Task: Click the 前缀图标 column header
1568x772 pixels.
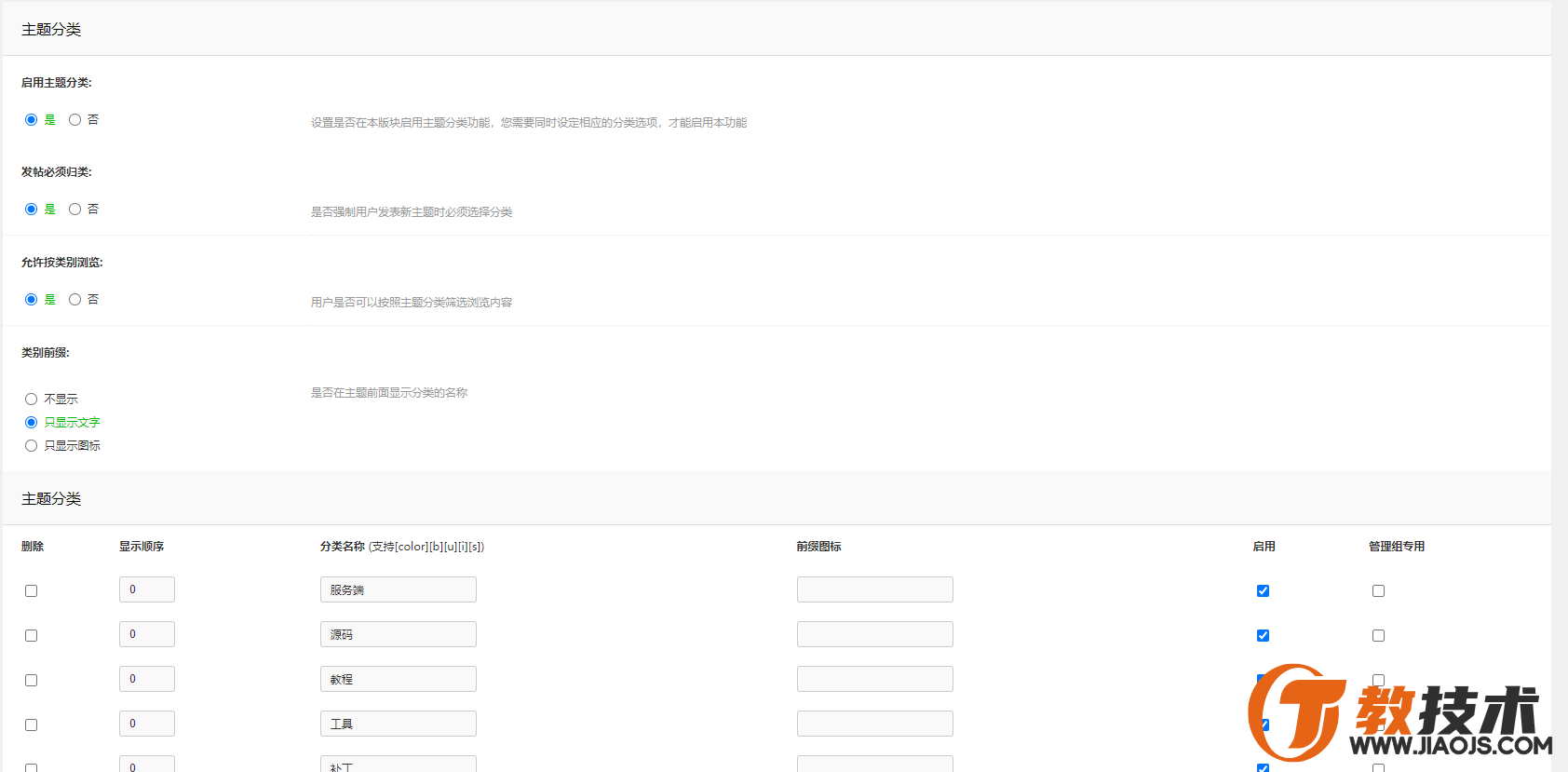Action: (819, 547)
